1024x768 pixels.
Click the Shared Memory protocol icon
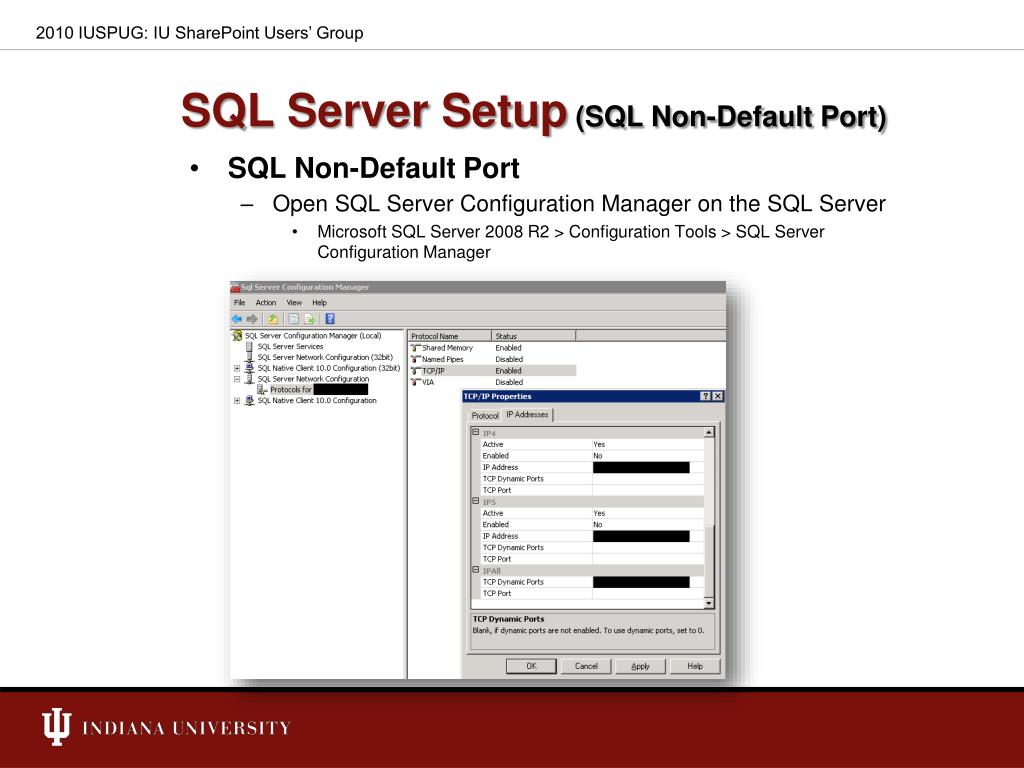tap(415, 348)
